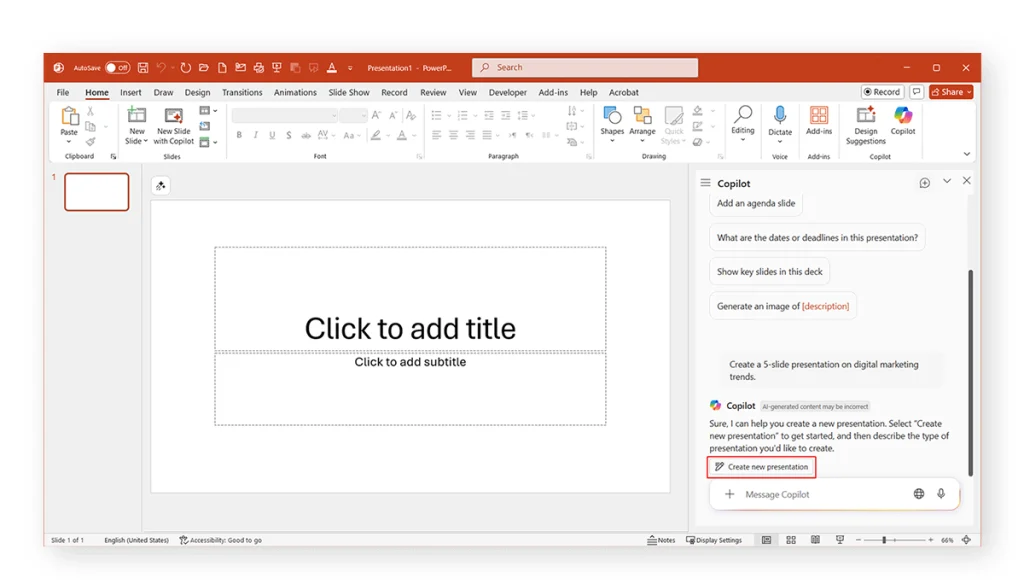Click the Save icon in title bar
The image size is (1024, 584).
point(143,68)
